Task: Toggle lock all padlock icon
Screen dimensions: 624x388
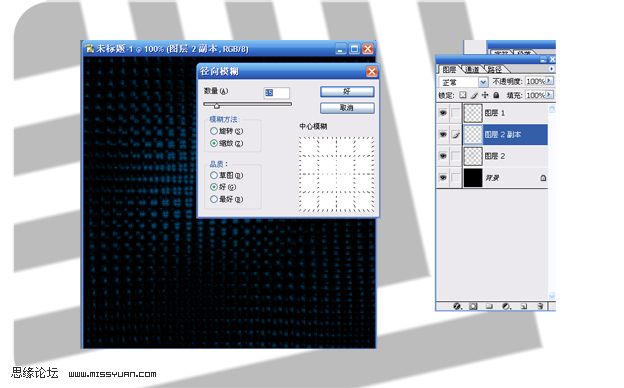Action: pyautogui.click(x=496, y=95)
